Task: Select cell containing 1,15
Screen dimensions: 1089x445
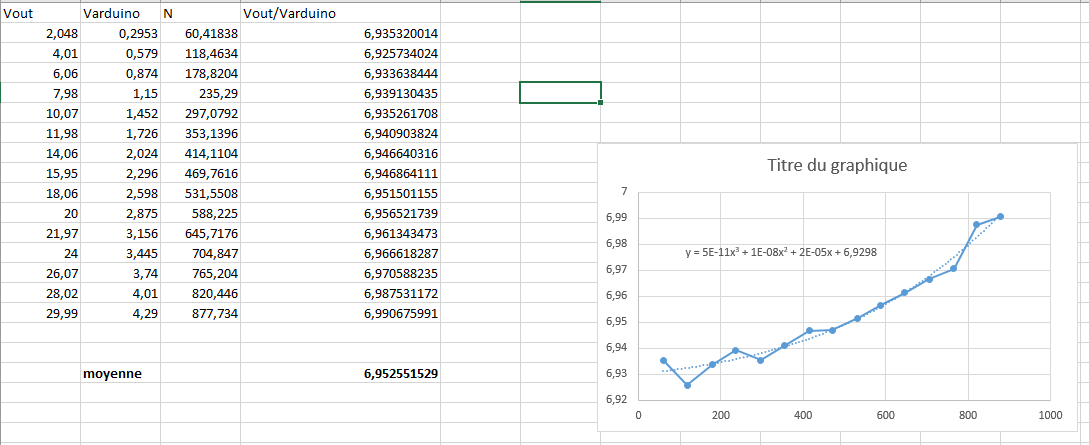Action: click(x=120, y=93)
